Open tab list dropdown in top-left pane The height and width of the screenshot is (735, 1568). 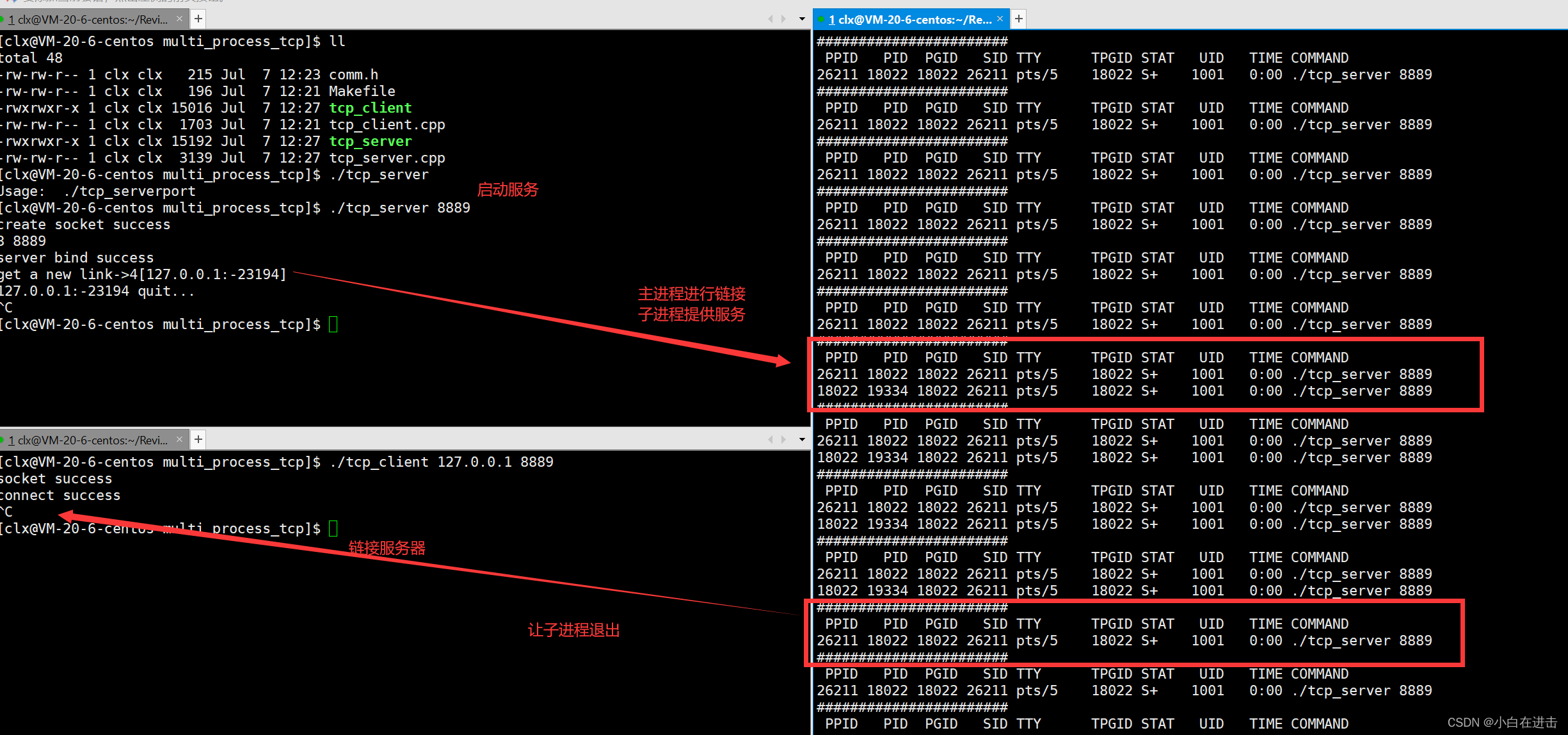click(802, 19)
